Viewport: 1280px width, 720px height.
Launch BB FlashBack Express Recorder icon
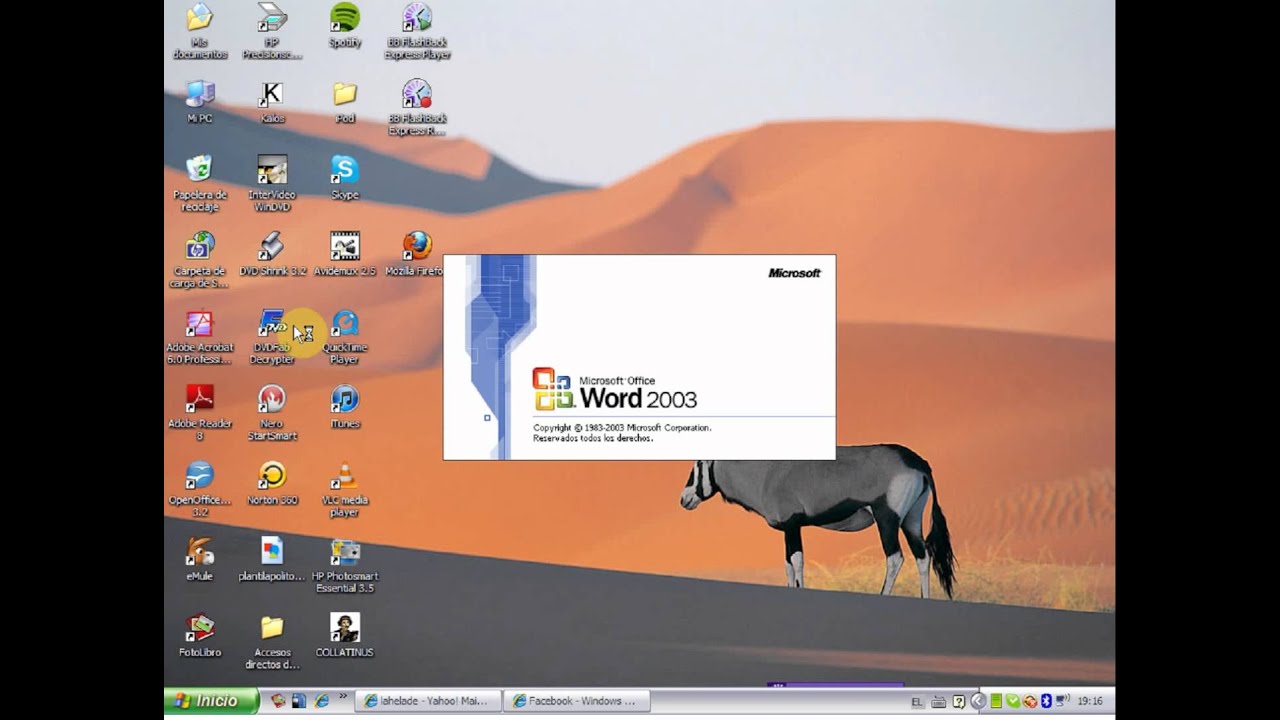tap(417, 107)
